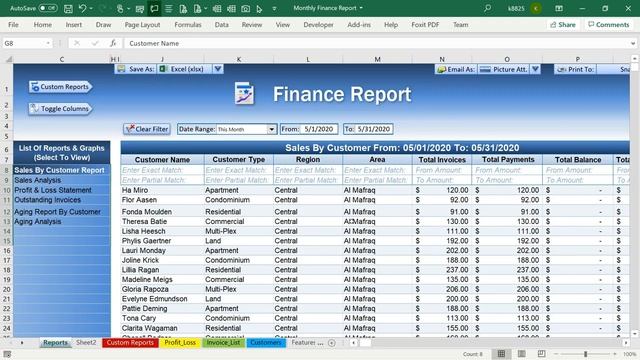
Task: Click the zoom out minus icon
Action: click(556, 354)
